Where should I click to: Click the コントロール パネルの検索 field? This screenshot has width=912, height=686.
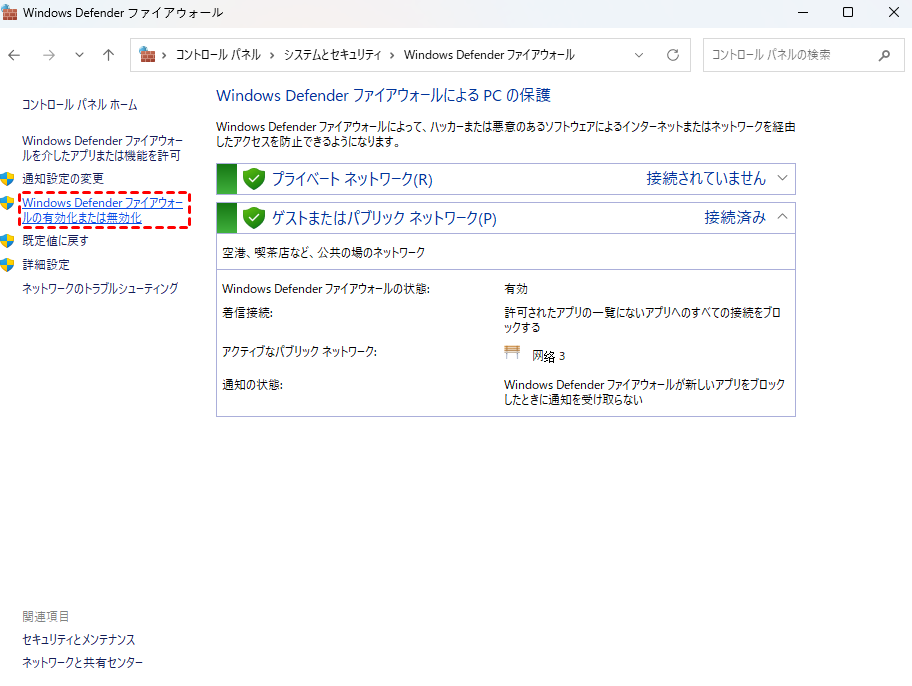click(790, 55)
